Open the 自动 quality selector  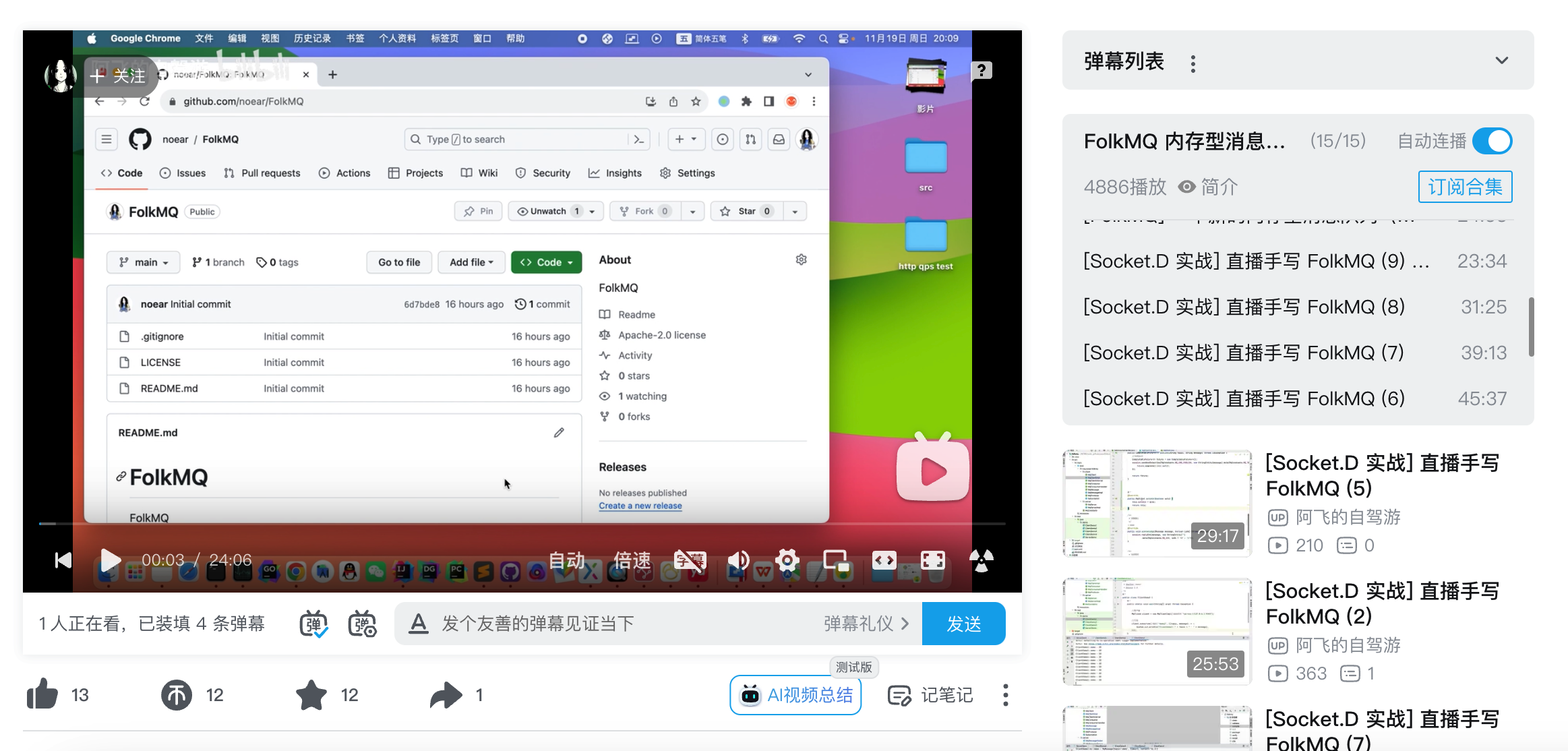click(x=566, y=560)
